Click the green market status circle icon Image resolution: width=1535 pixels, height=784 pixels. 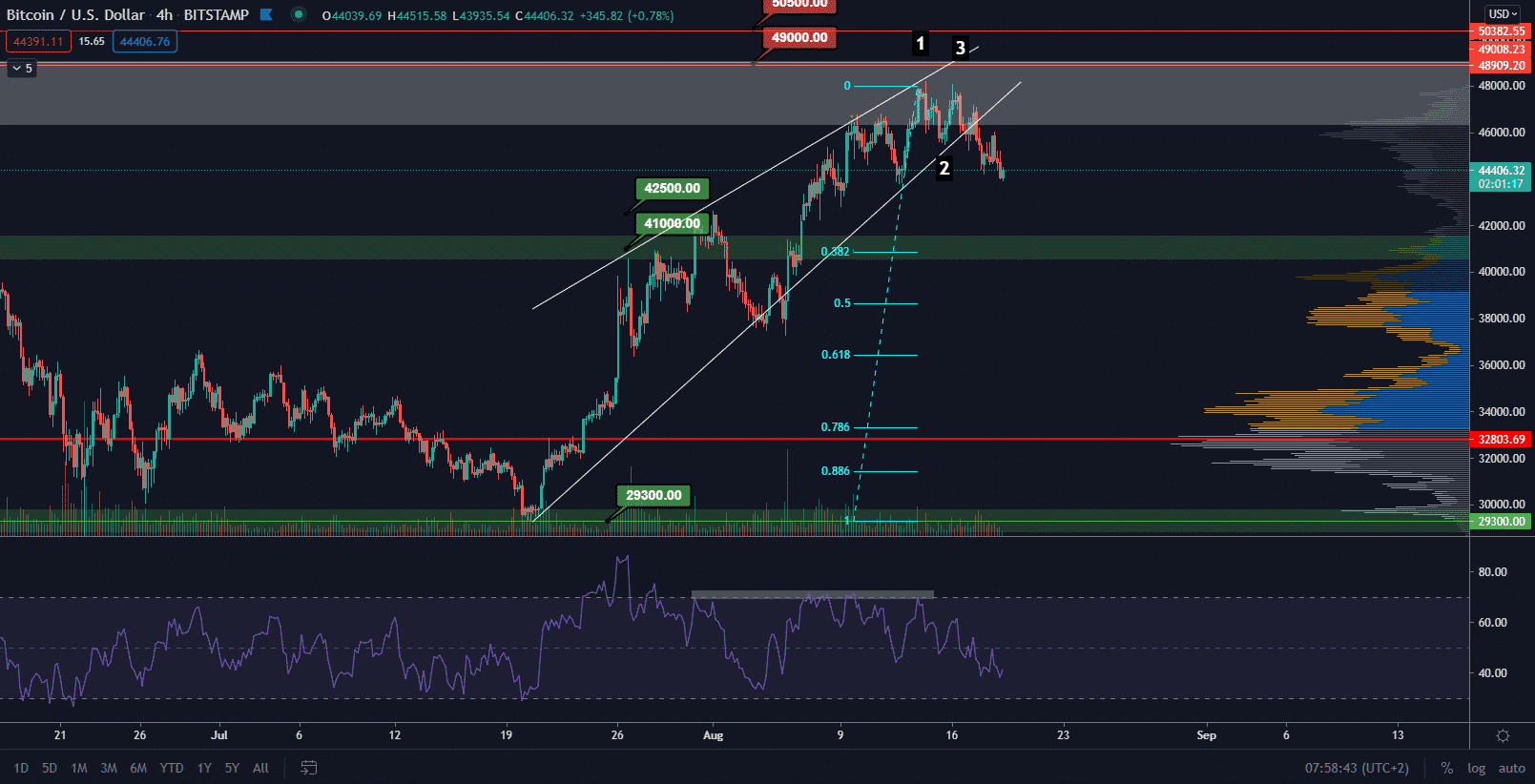point(299,14)
